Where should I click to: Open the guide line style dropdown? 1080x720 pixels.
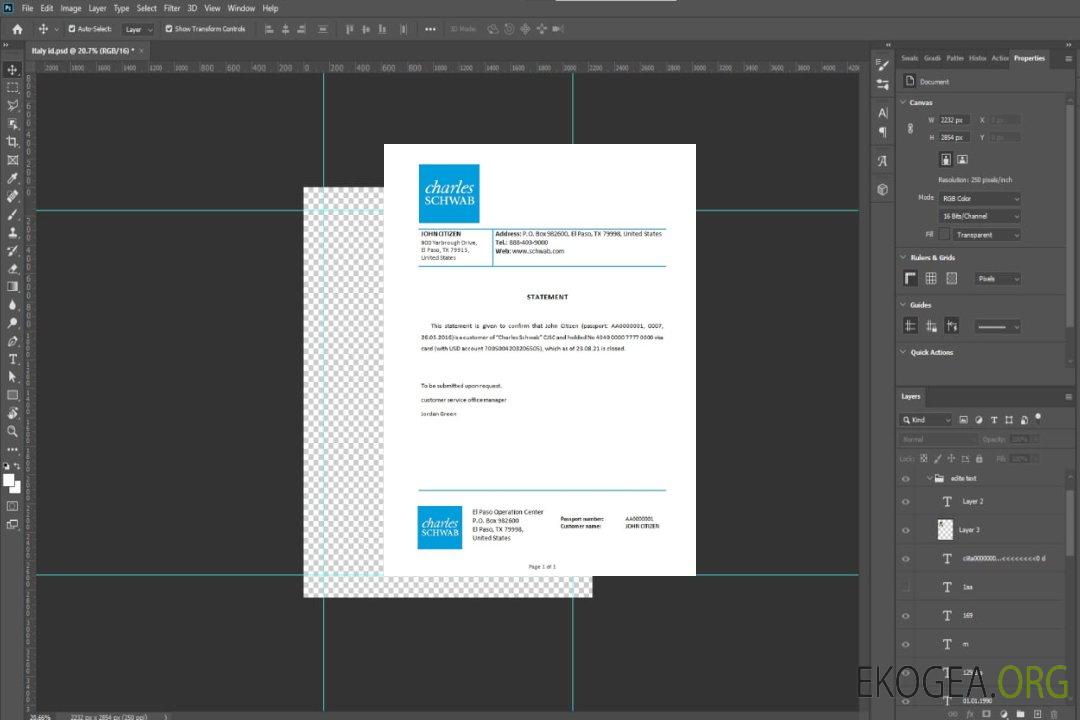[x=998, y=327]
